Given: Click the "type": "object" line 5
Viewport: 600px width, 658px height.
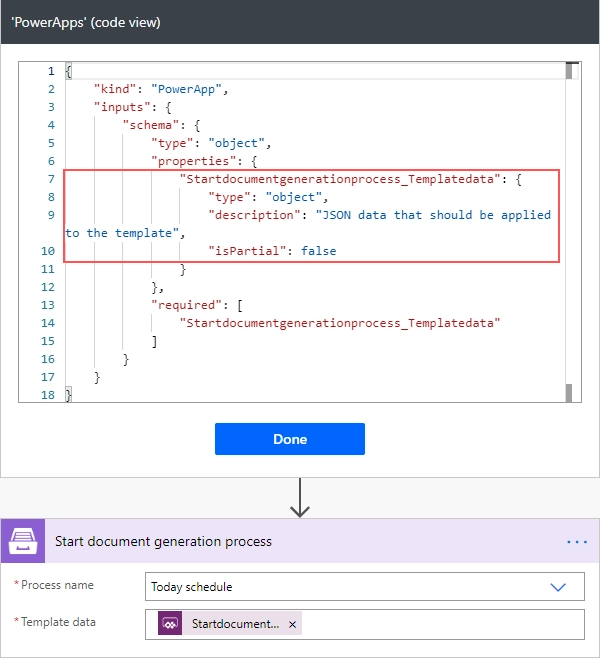Looking at the screenshot, I should [x=211, y=143].
